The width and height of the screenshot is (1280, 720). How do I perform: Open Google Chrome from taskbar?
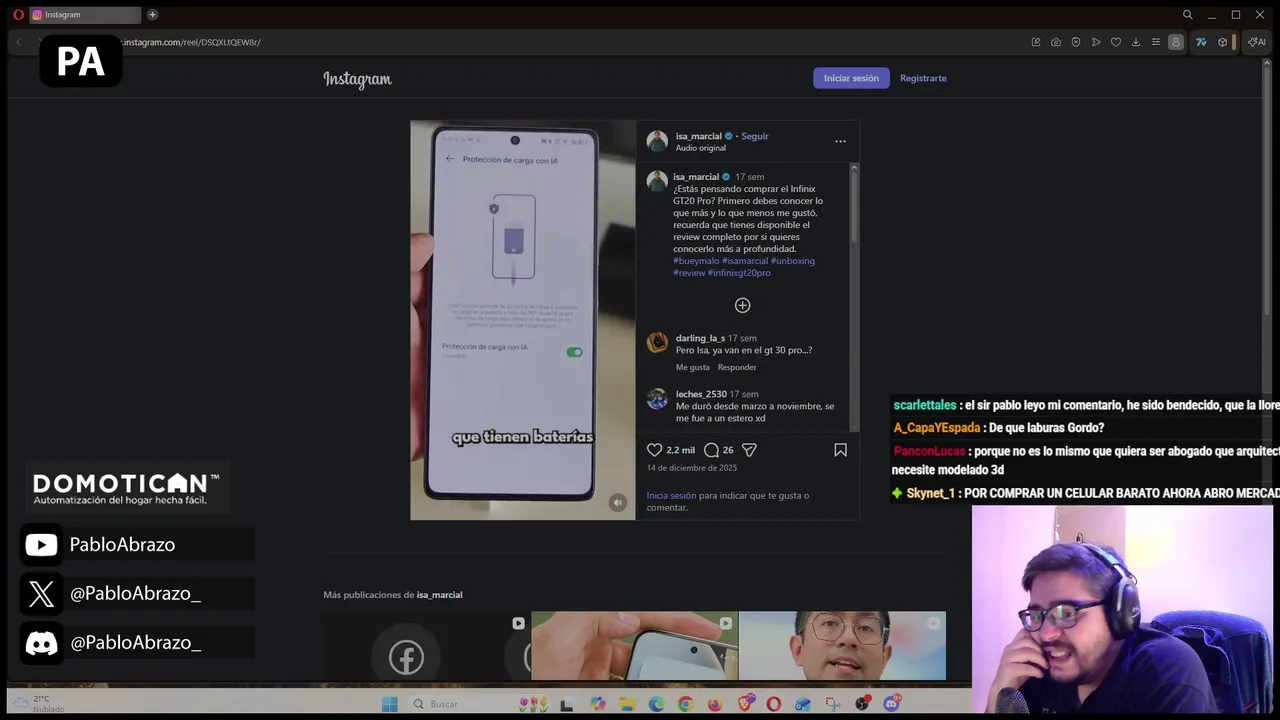[685, 704]
